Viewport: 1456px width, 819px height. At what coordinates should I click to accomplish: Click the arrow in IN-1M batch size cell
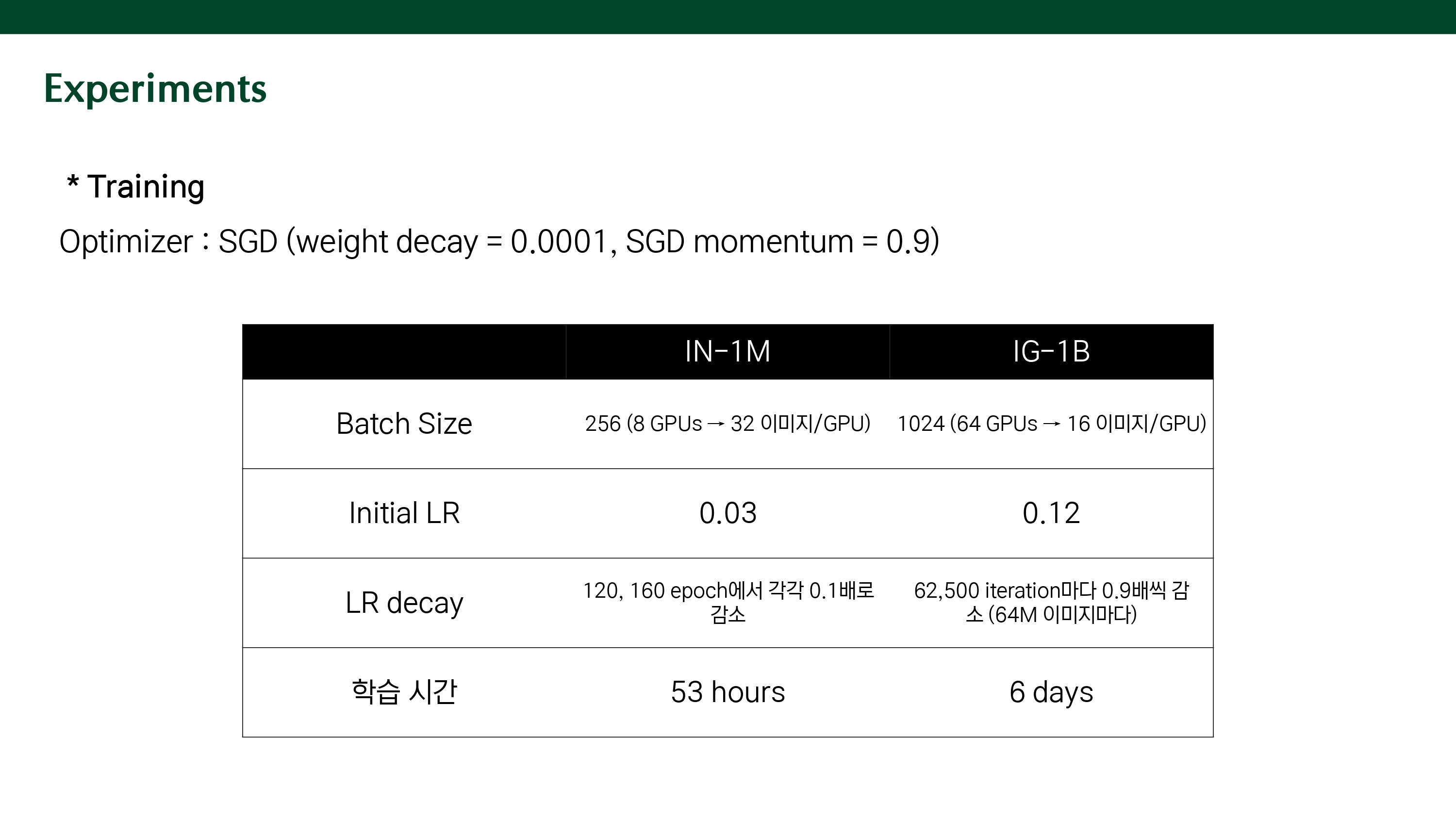pos(715,425)
